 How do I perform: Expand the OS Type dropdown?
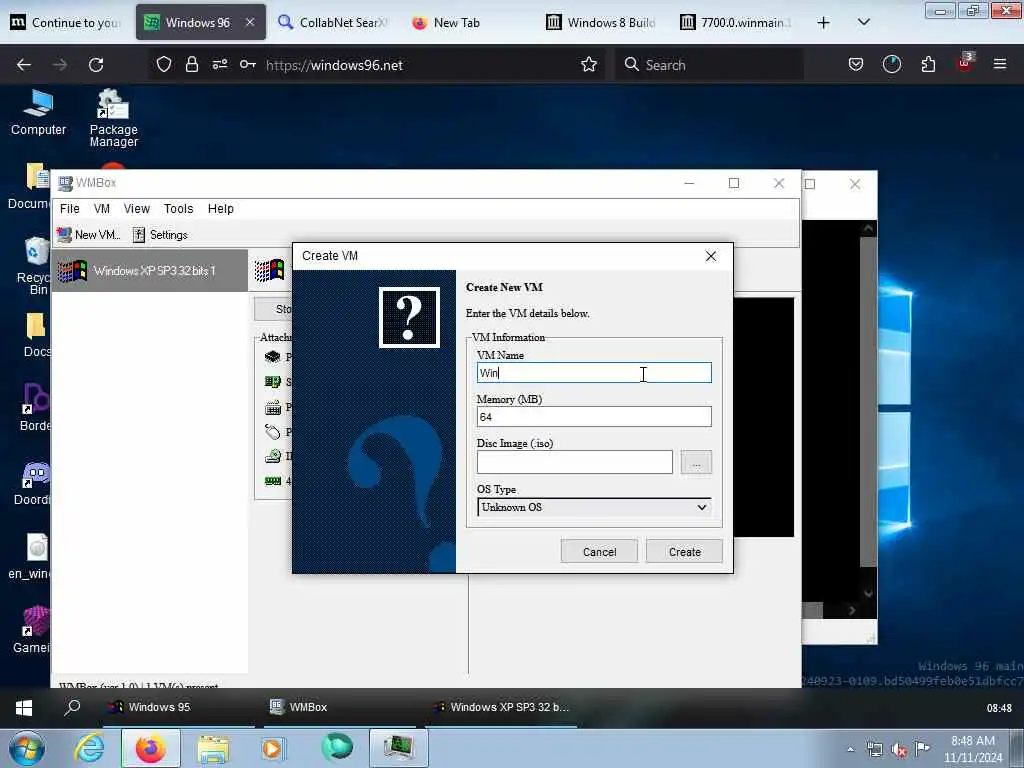coord(594,507)
